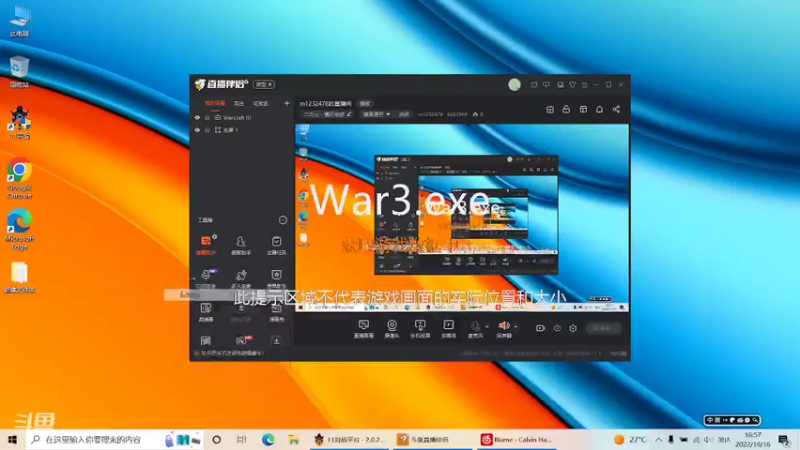Click the start streaming button
The image size is (800, 450).
pos(603,328)
